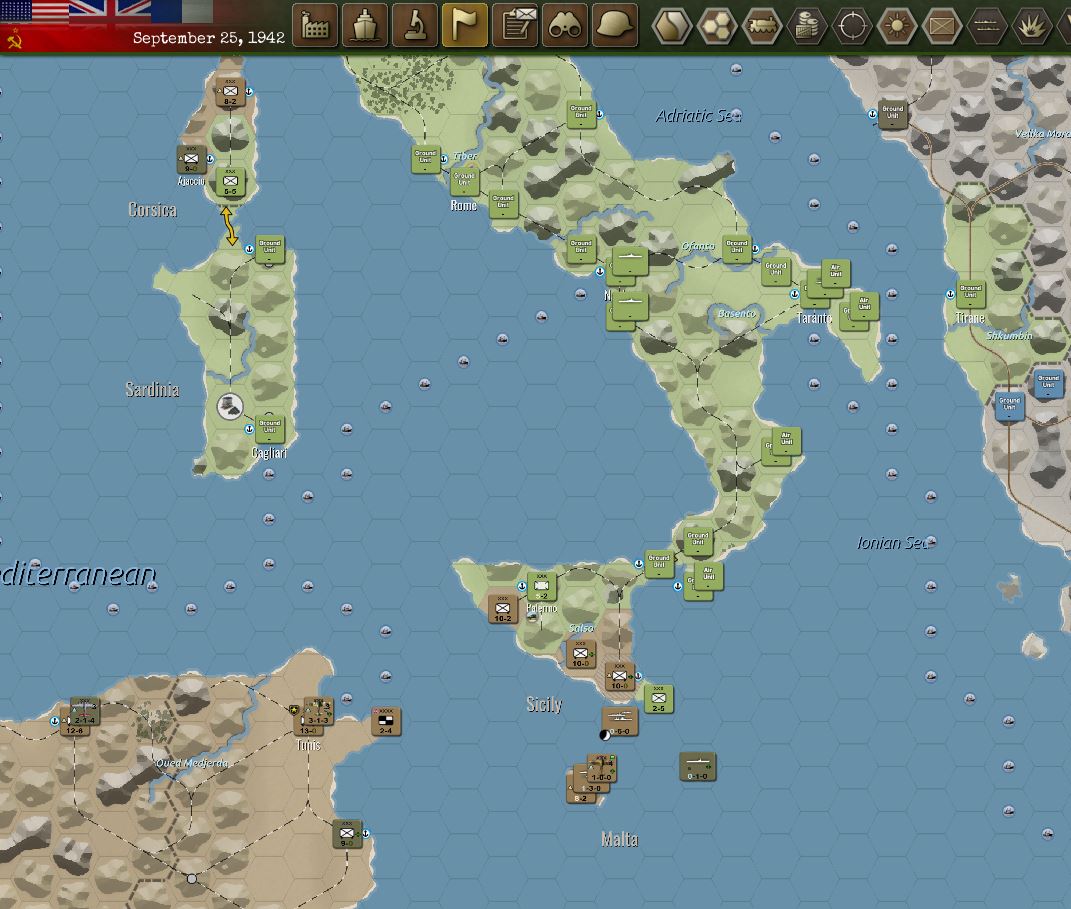
Task: Select the 0-1-0 submarine east of Malta
Action: [x=697, y=767]
